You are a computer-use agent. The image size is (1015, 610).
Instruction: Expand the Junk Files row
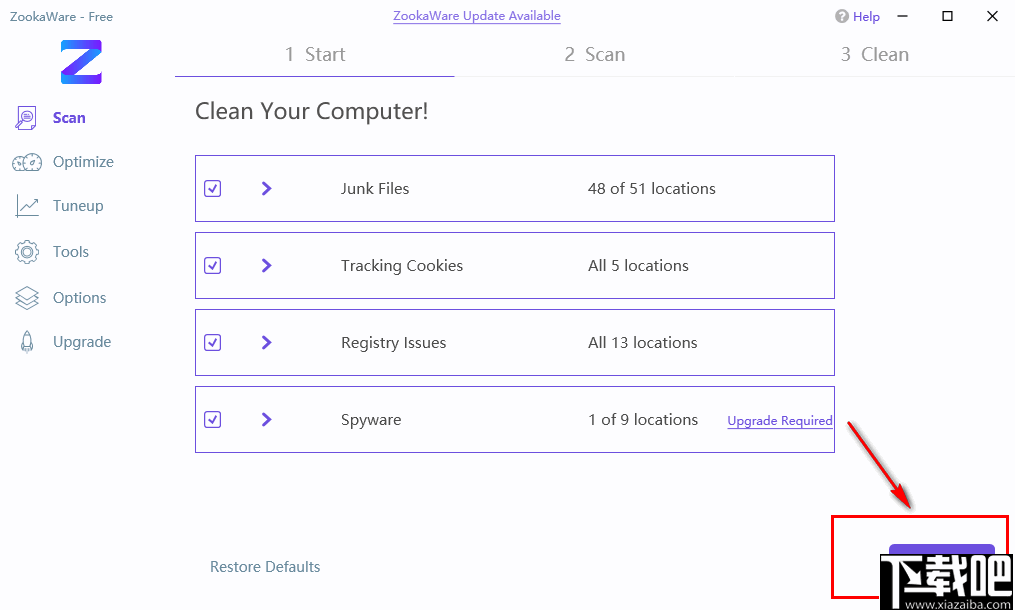click(266, 188)
